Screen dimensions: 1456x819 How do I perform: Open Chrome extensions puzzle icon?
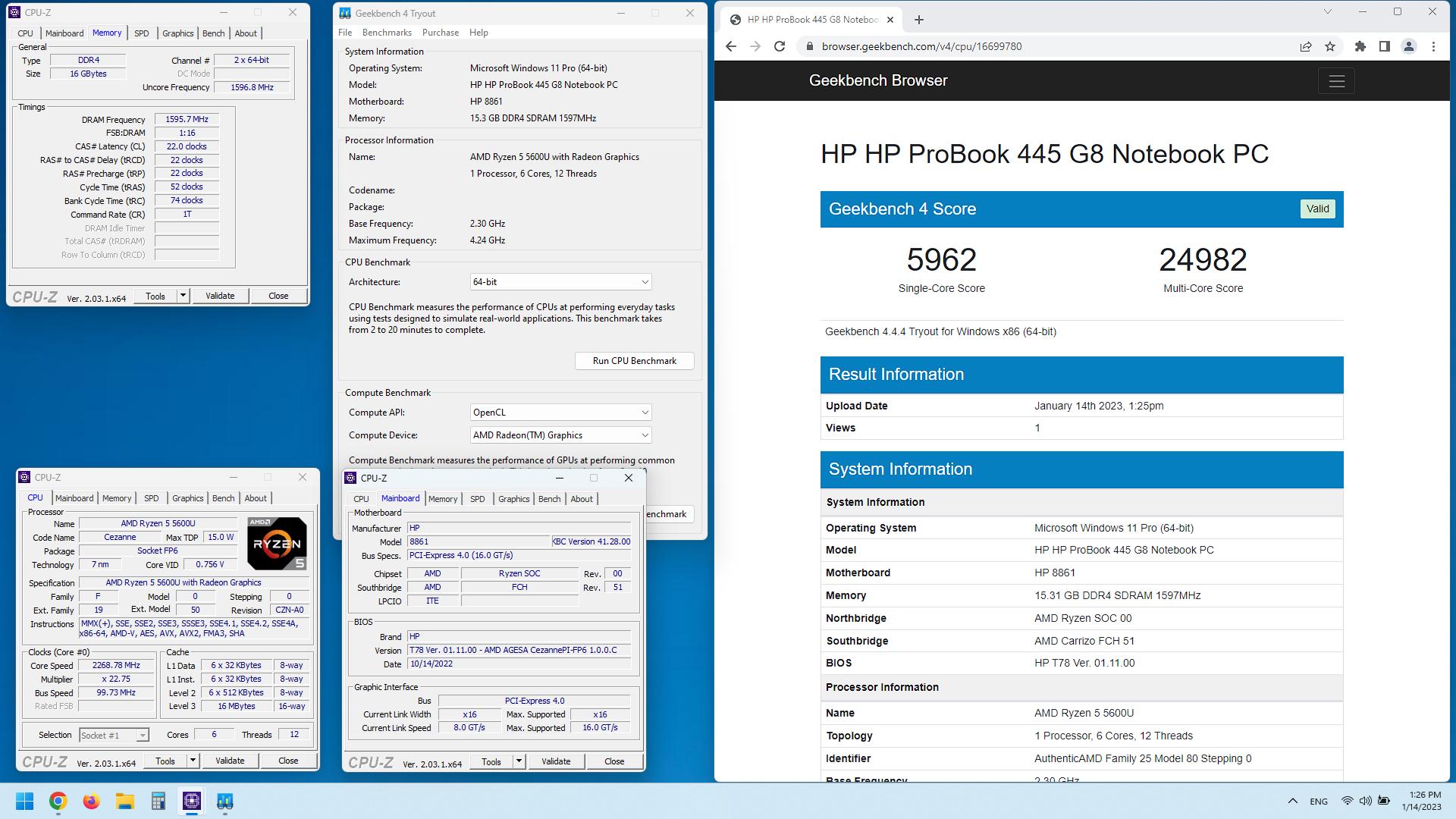pos(1360,46)
